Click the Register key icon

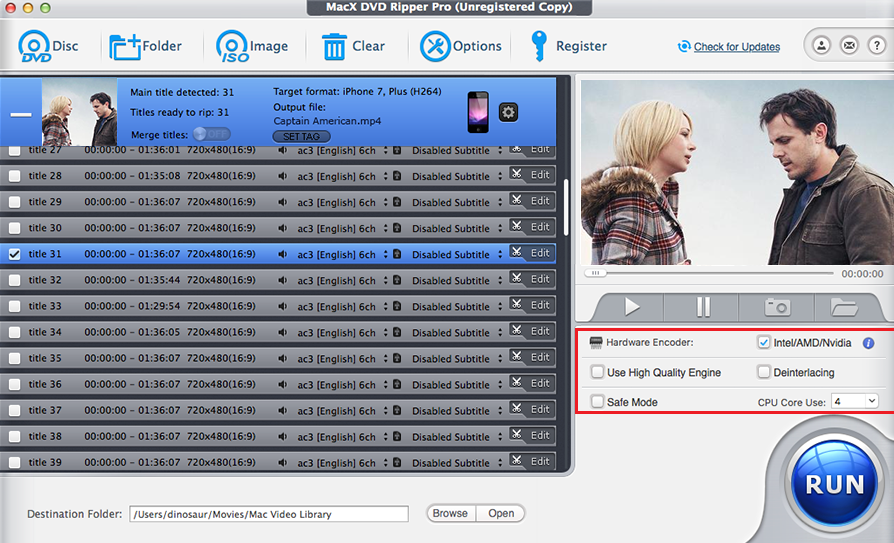coord(538,46)
